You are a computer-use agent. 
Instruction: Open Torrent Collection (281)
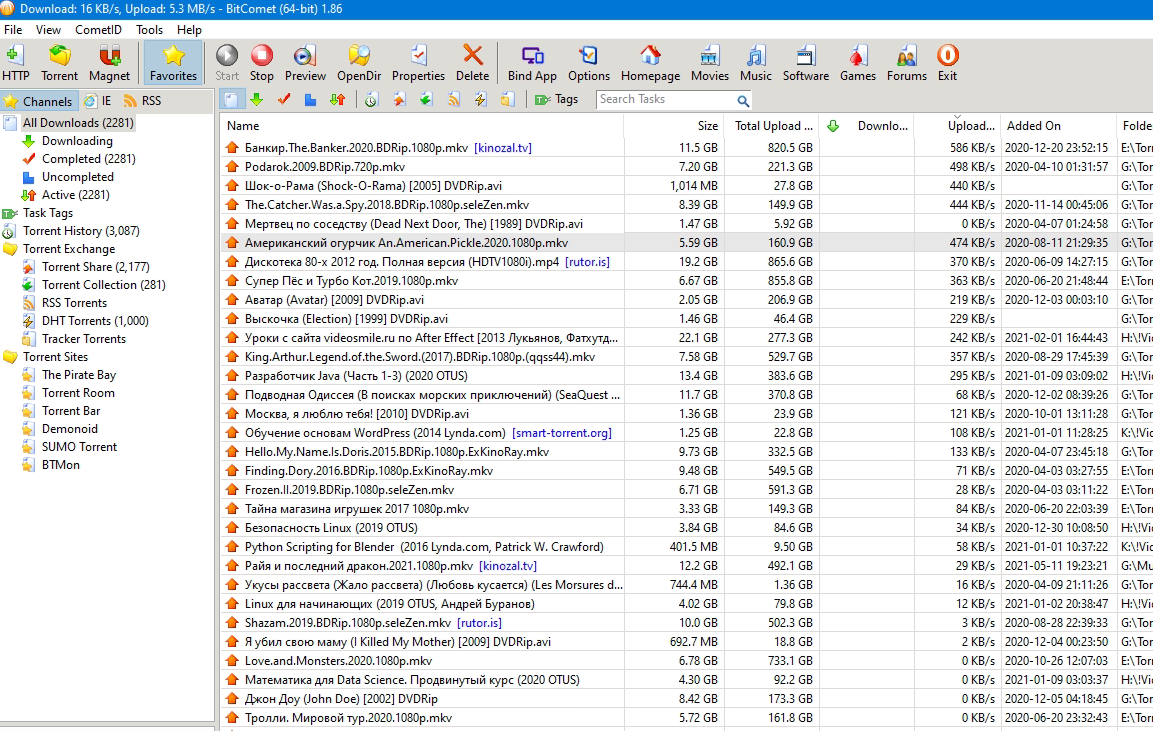(104, 285)
